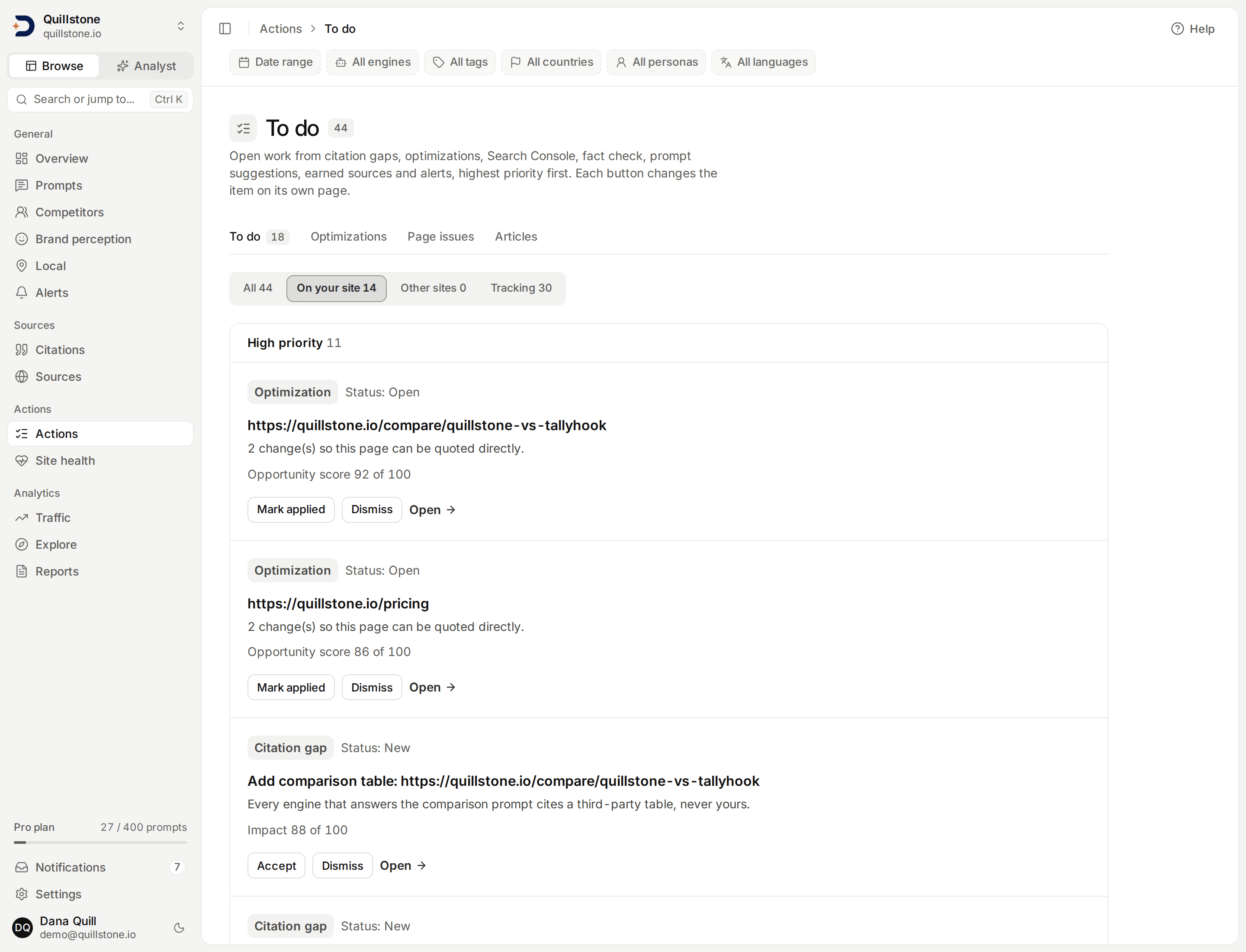Open All personas filter

[656, 62]
